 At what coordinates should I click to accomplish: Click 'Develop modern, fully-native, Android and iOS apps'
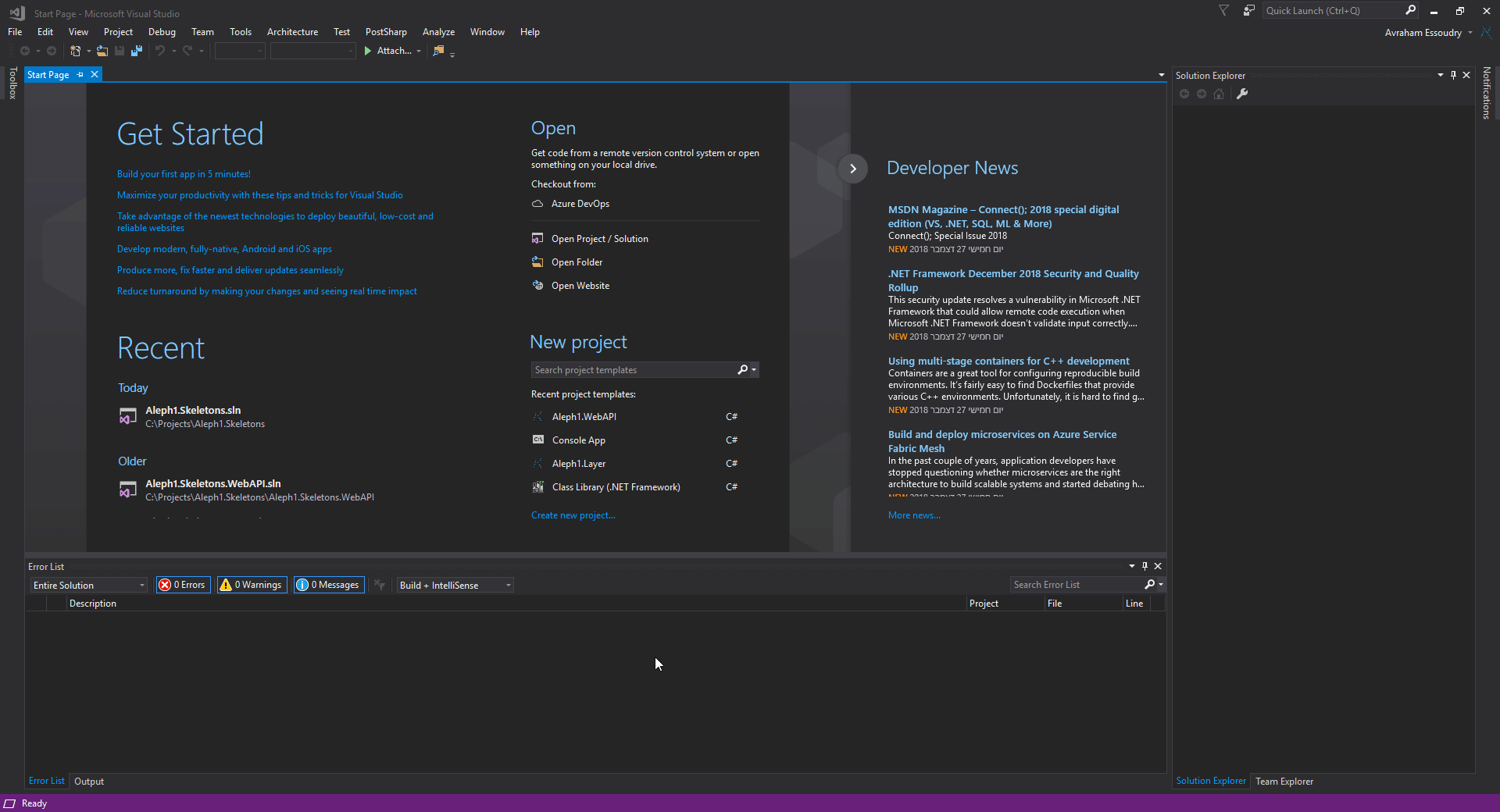(x=224, y=249)
